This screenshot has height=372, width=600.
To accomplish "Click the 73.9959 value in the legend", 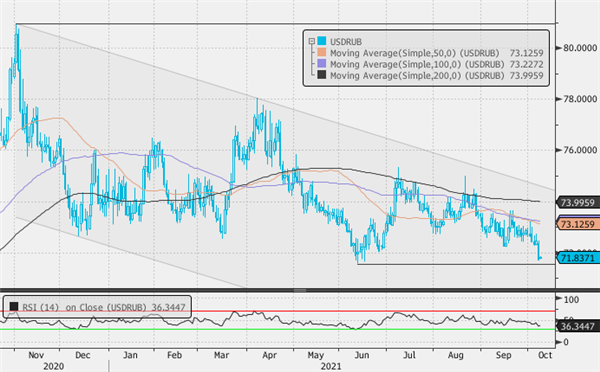I will coord(527,76).
